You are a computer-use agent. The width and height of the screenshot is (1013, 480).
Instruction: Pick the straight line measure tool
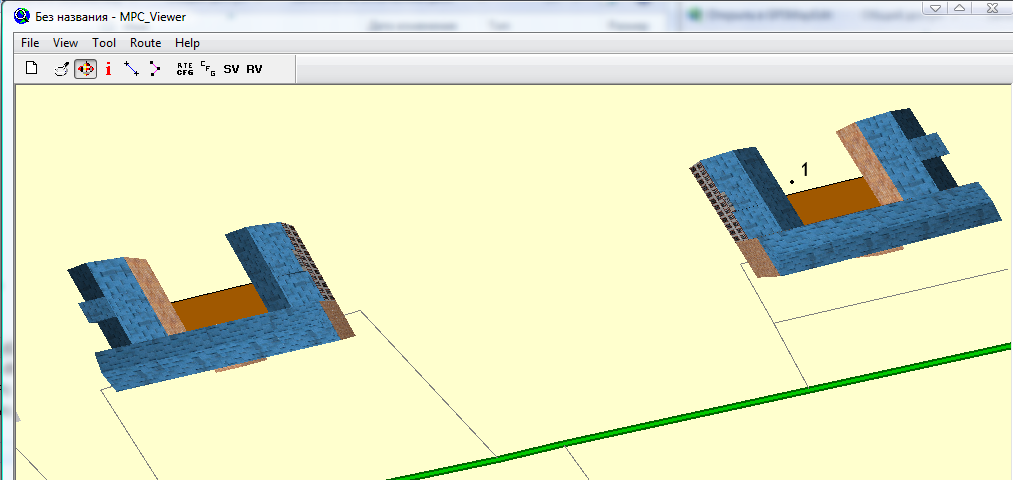pyautogui.click(x=131, y=69)
